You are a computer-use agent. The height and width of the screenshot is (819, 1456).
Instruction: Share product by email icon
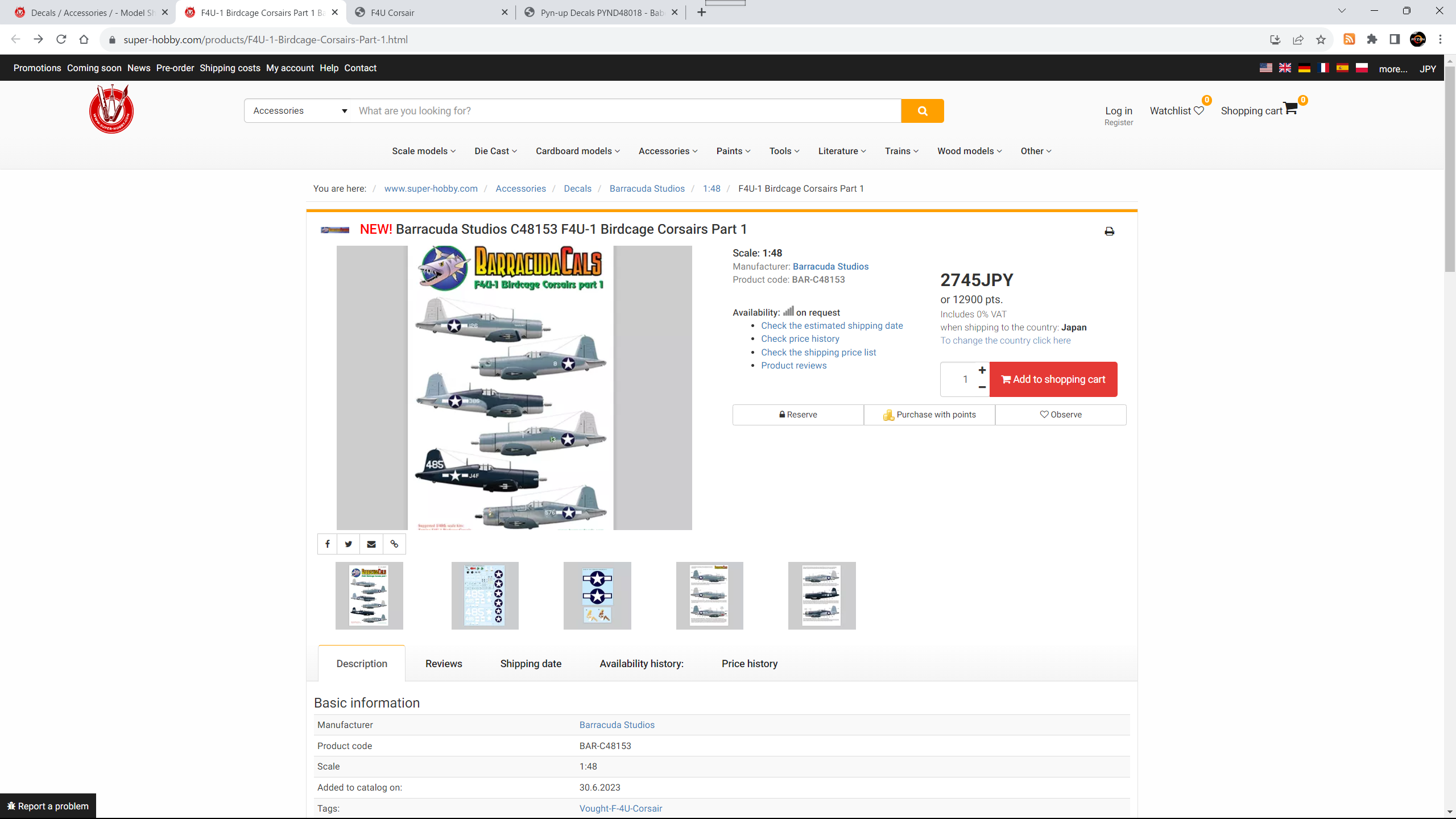(371, 544)
